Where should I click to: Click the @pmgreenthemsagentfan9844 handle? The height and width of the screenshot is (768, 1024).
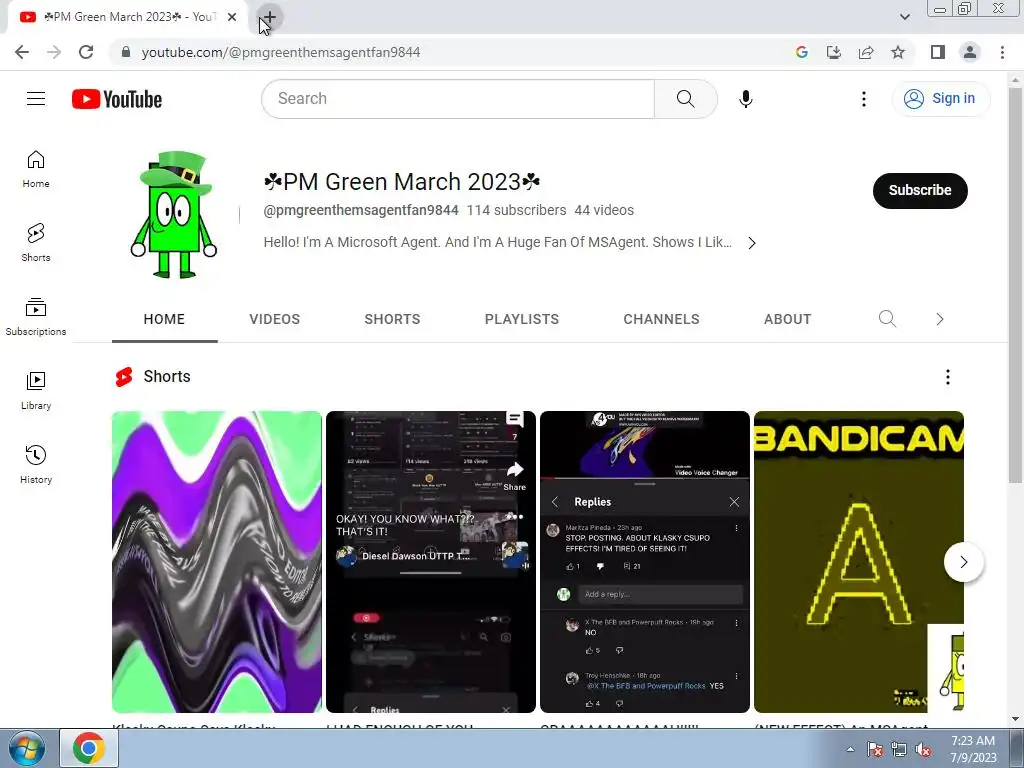[361, 210]
